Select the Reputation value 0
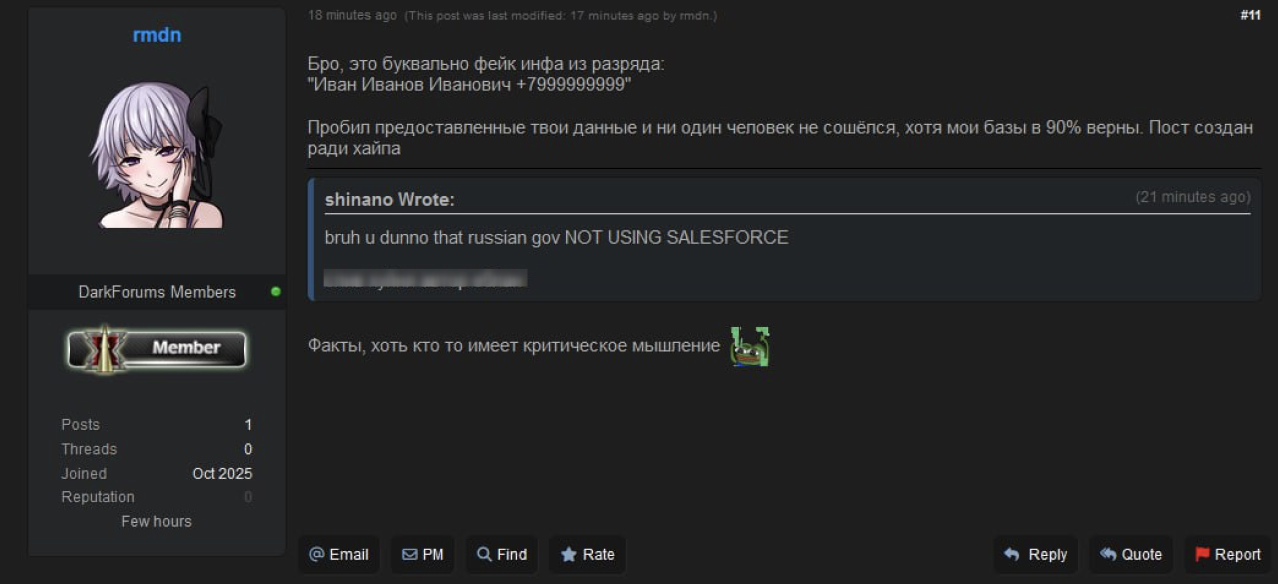Viewport: 1278px width, 584px height. point(248,497)
